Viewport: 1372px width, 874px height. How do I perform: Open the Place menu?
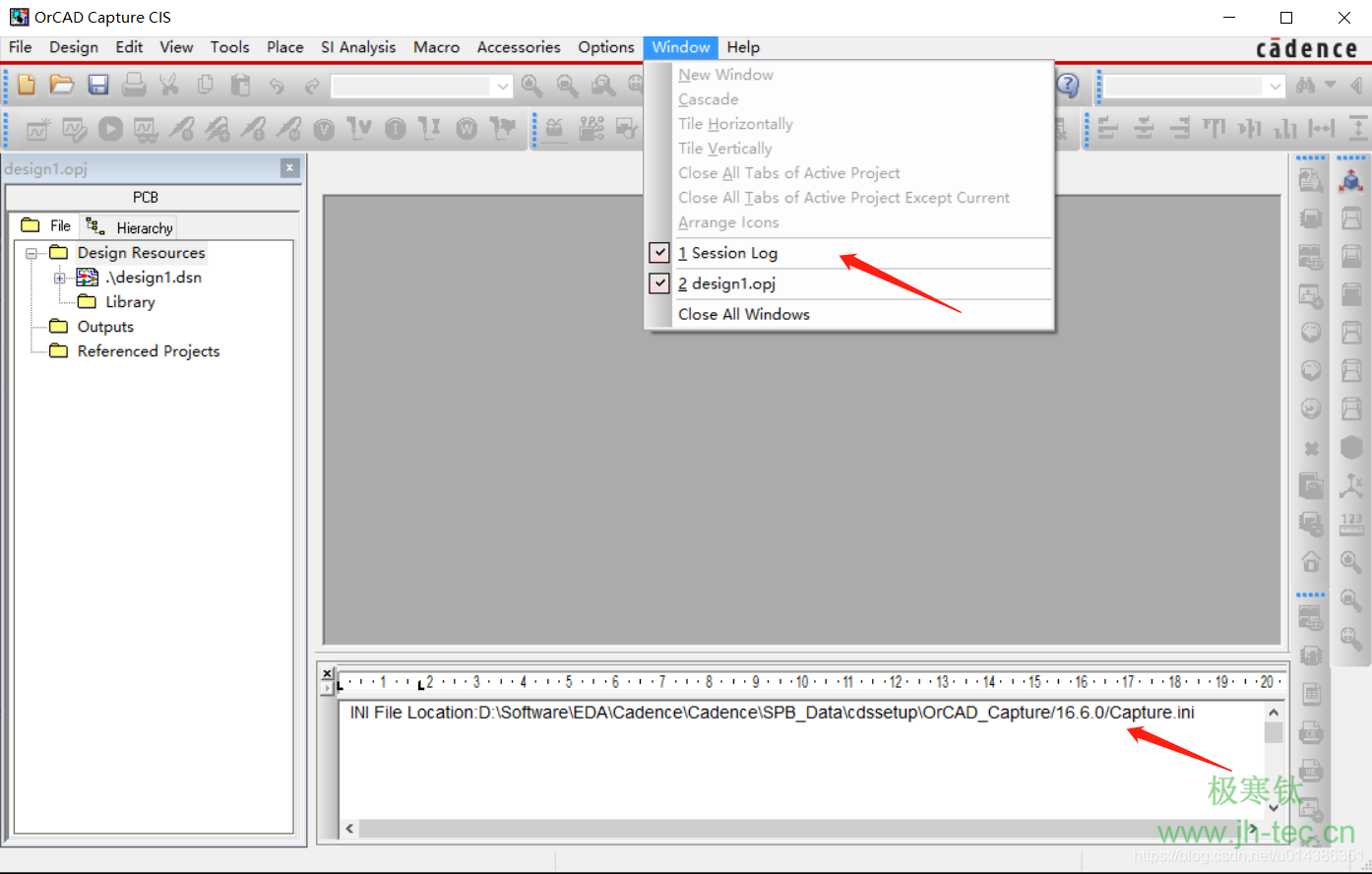284,47
